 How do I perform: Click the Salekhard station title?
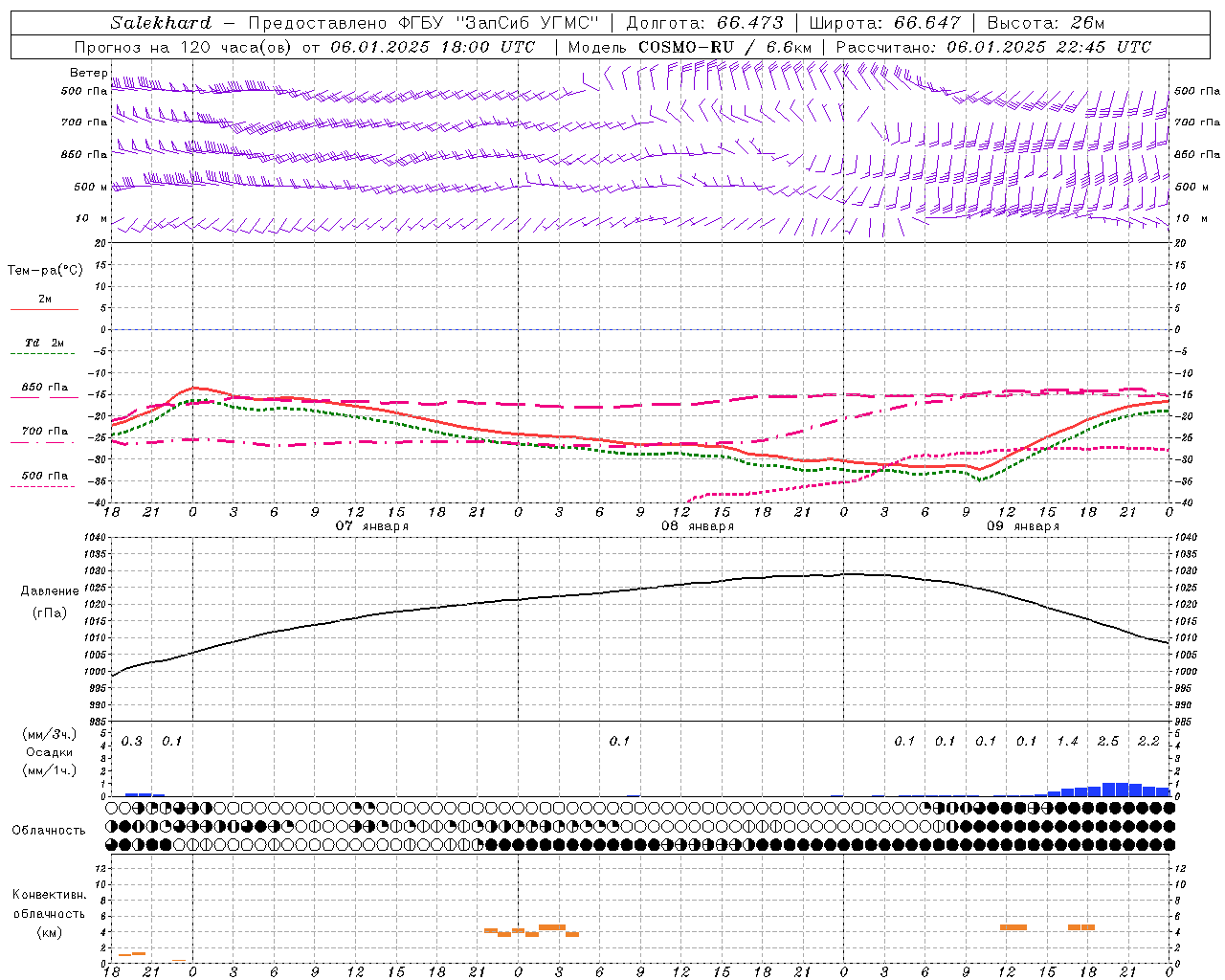point(161,22)
